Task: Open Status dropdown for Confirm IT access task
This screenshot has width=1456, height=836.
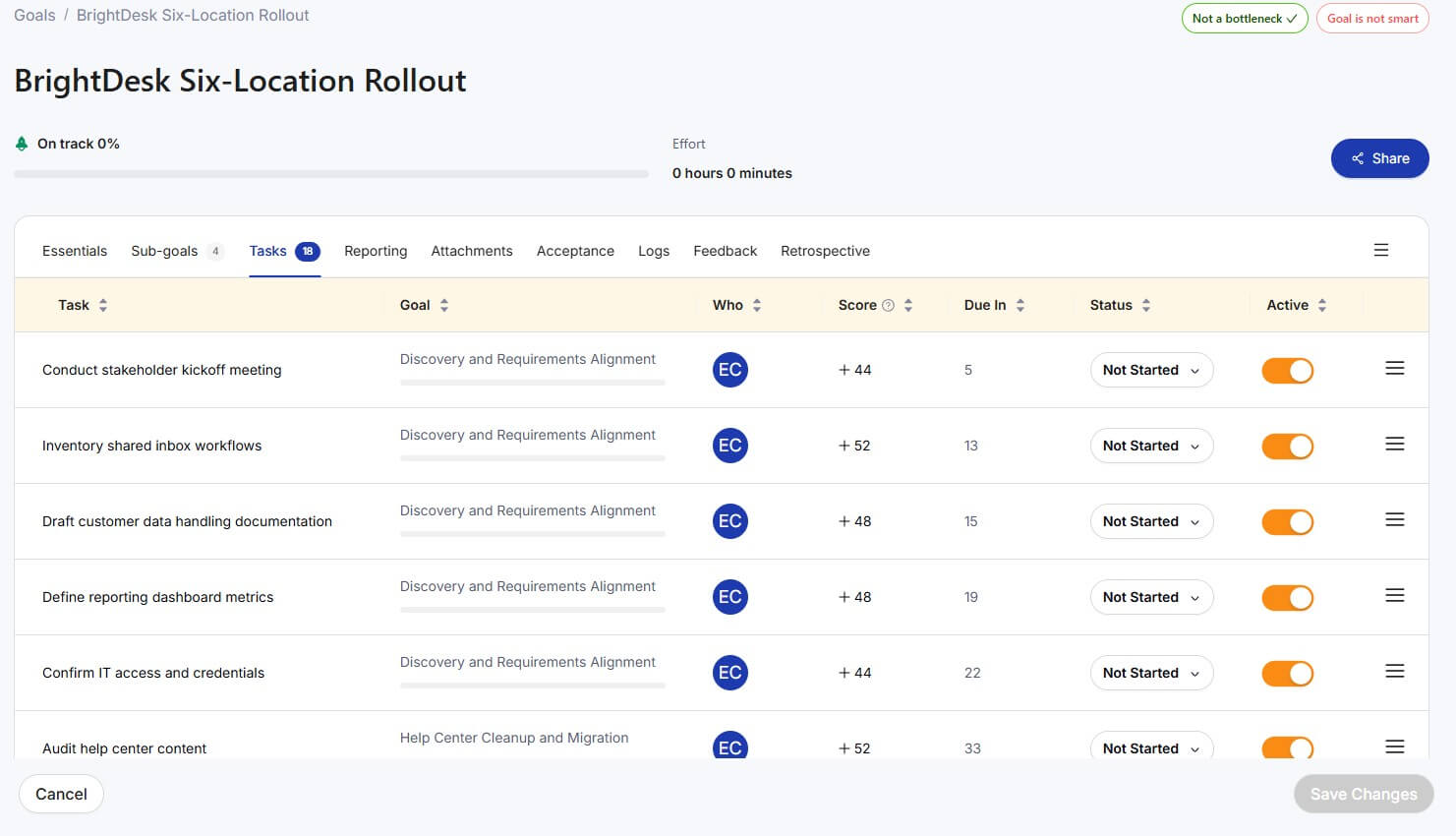Action: coord(1151,673)
